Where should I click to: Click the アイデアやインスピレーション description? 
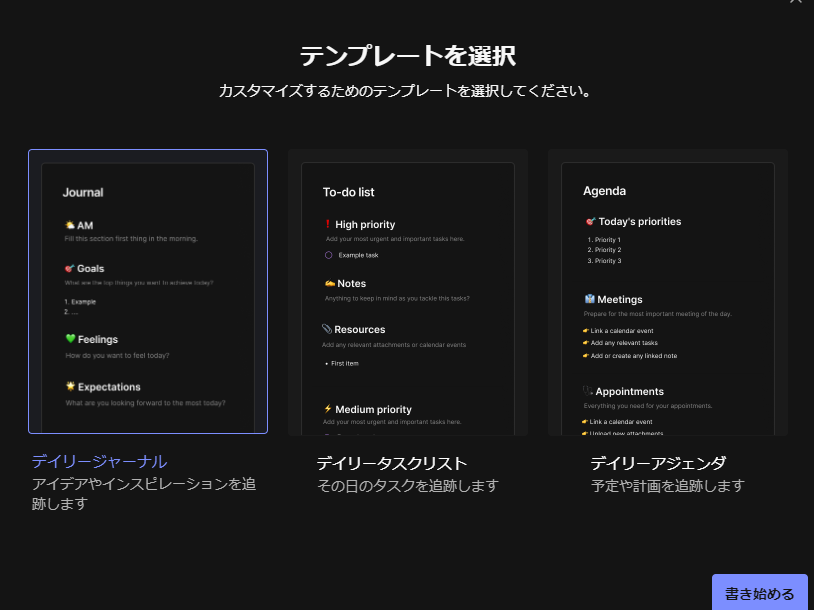point(144,494)
